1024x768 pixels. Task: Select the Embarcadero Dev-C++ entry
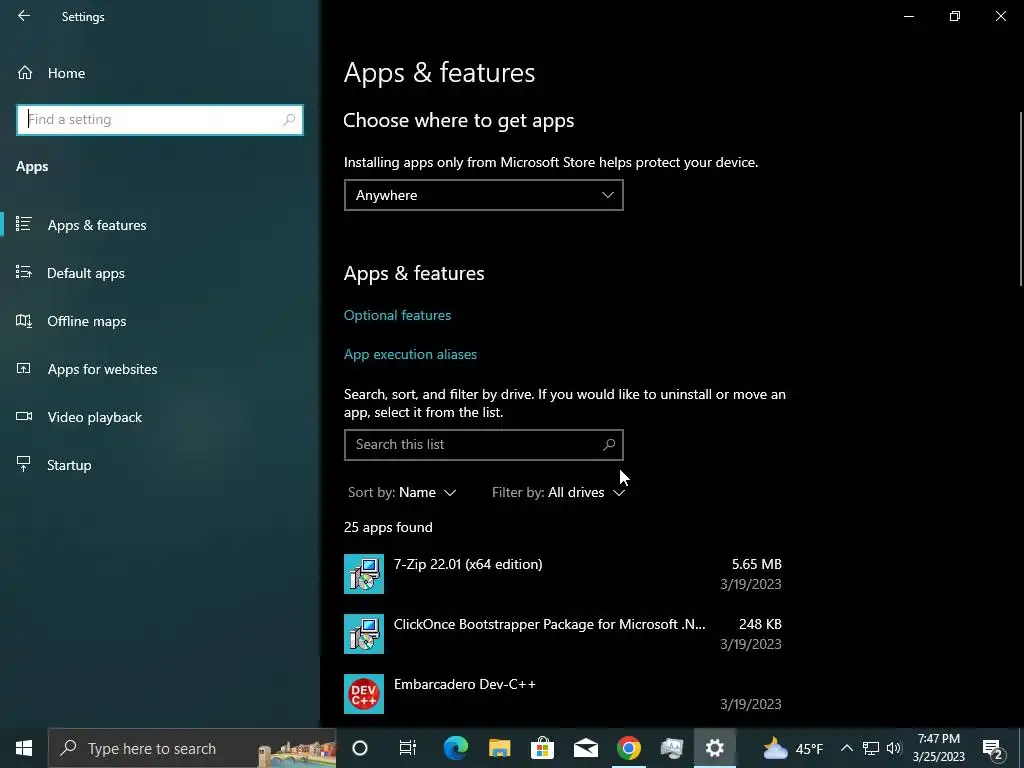pyautogui.click(x=563, y=694)
